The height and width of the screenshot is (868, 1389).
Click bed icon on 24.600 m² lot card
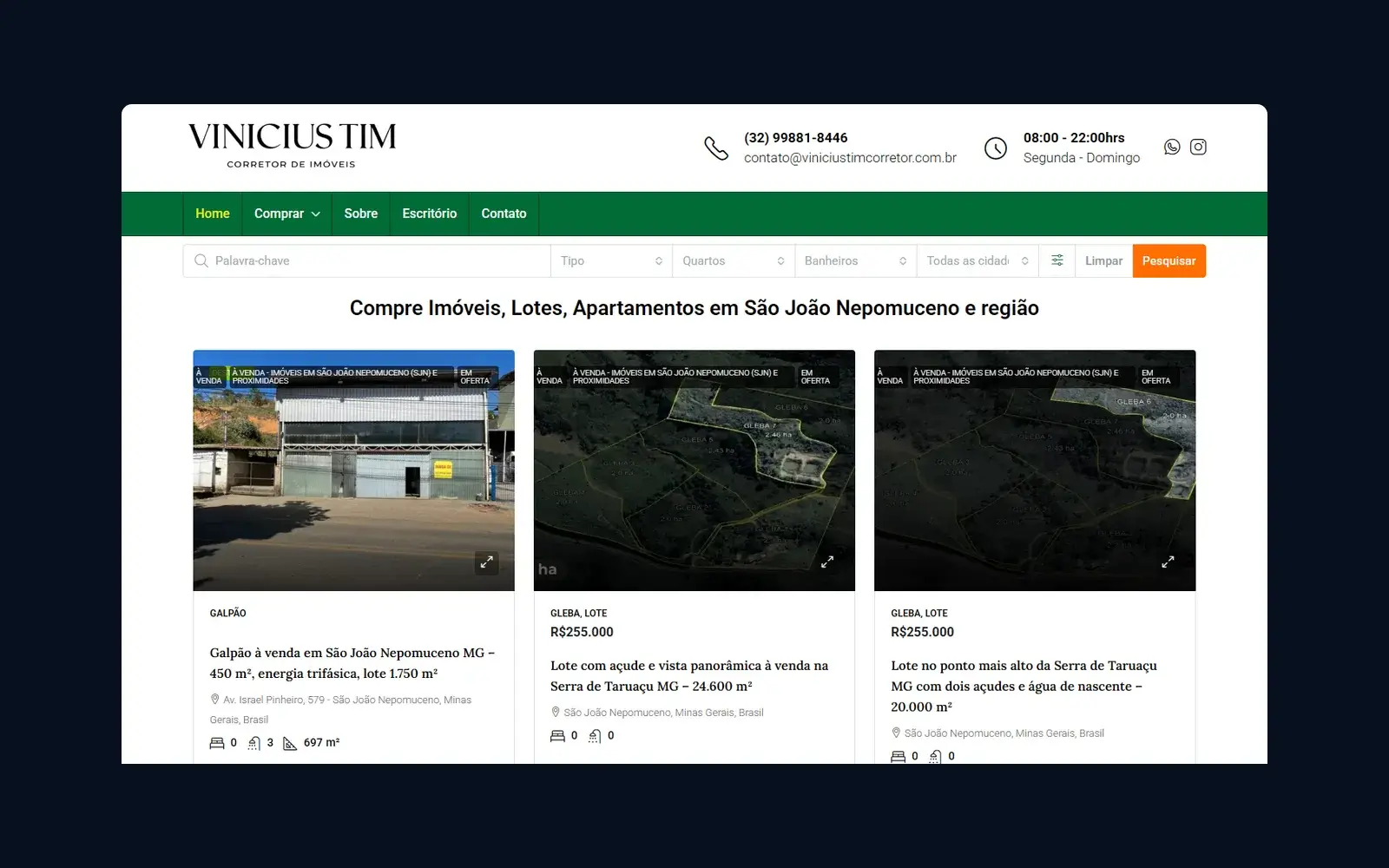(x=557, y=736)
